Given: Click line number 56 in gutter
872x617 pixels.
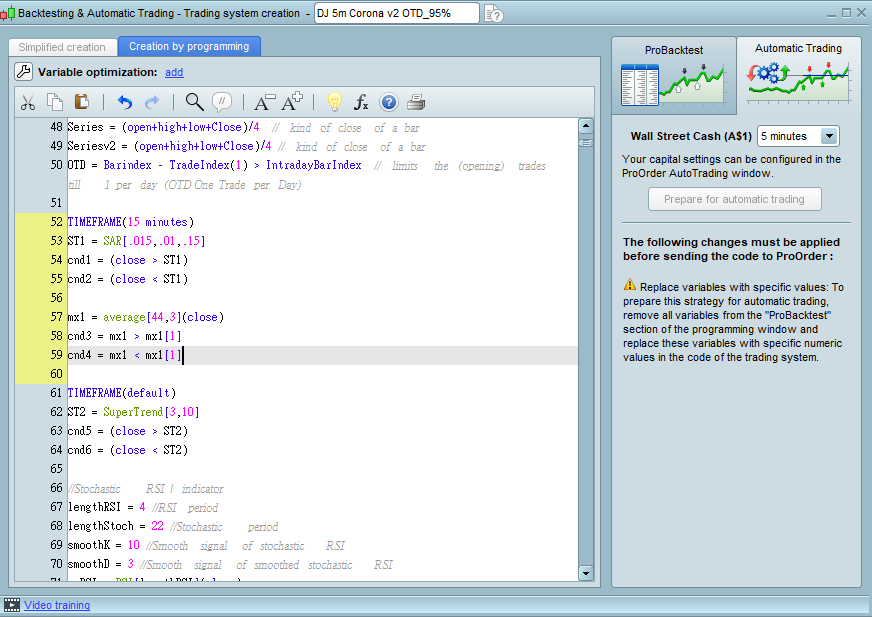Looking at the screenshot, I should tap(56, 298).
